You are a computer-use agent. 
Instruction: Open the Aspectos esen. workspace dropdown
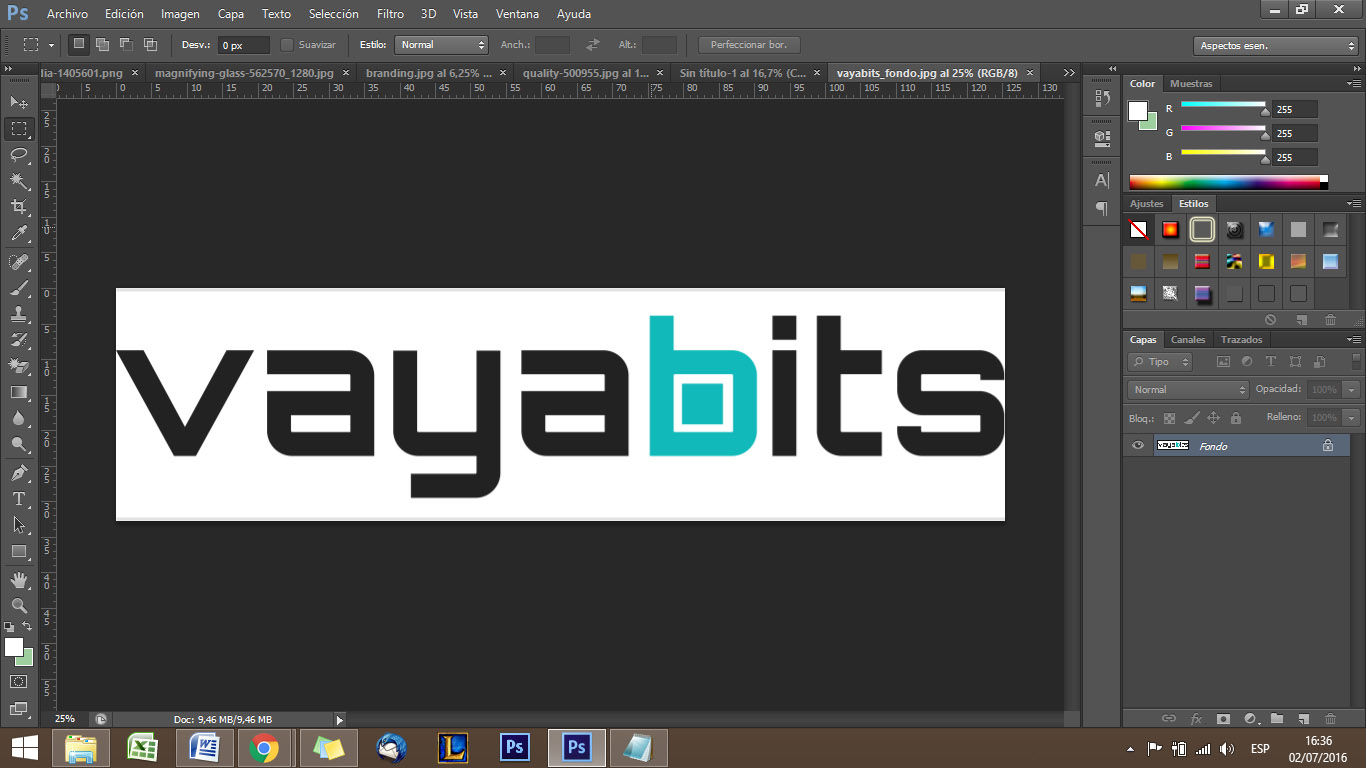tap(1275, 46)
